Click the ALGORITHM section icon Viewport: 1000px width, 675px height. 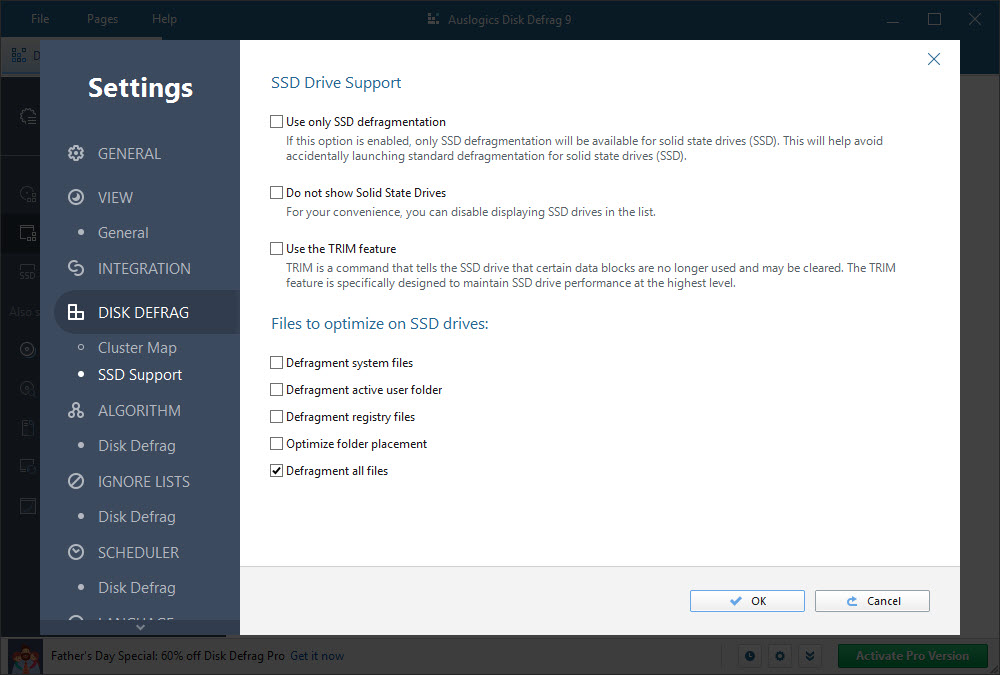click(76, 410)
